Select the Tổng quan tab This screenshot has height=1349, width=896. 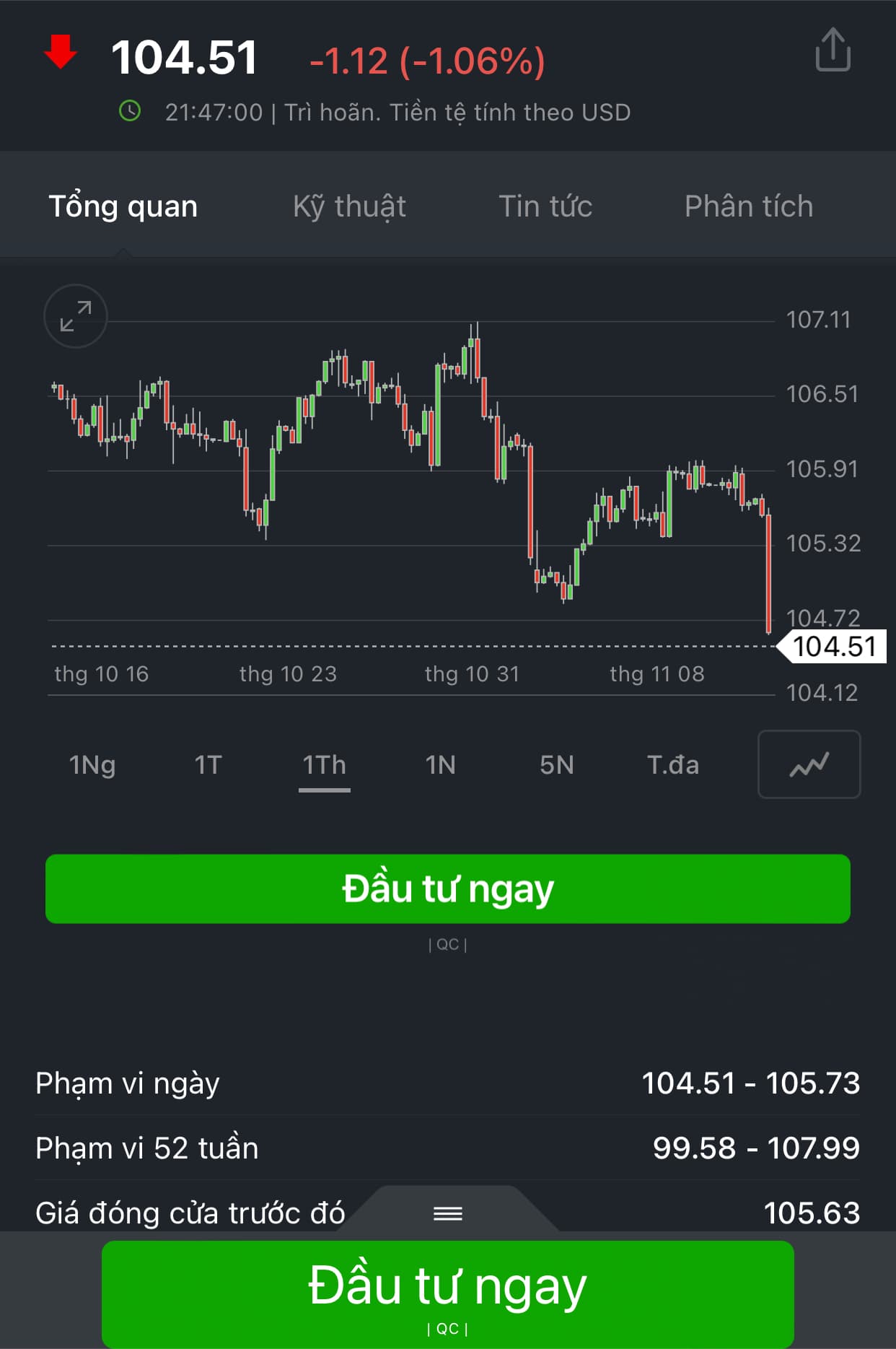123,206
